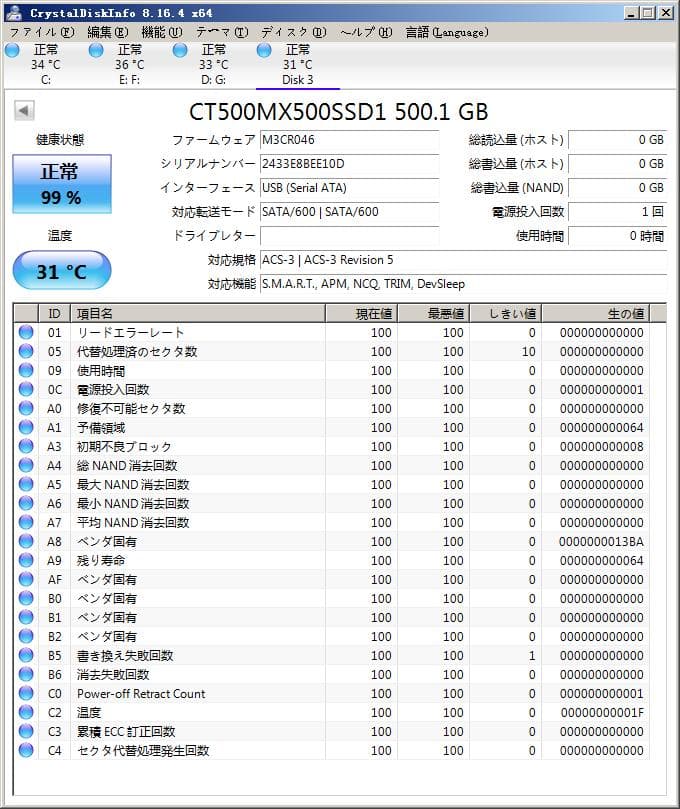Click the 総読込量 (ホスト) value 0 GB
Screen dimensions: 680x809
coord(617,140)
